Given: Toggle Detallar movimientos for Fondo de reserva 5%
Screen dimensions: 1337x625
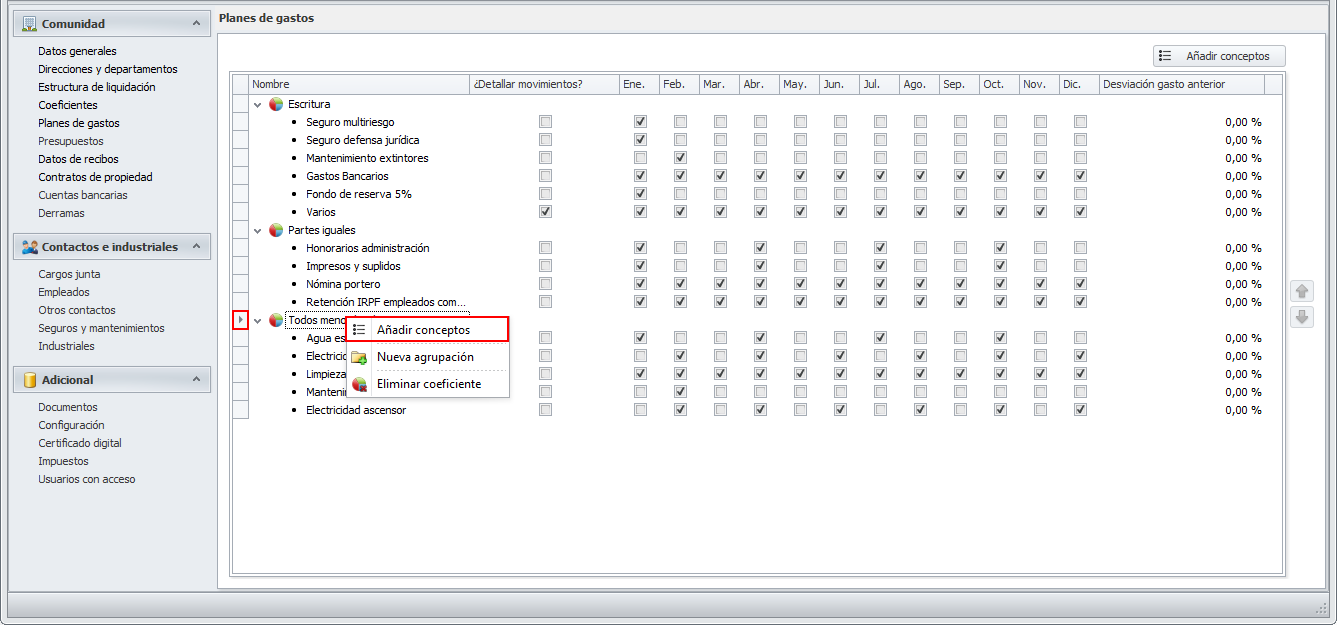Looking at the screenshot, I should 545,194.
